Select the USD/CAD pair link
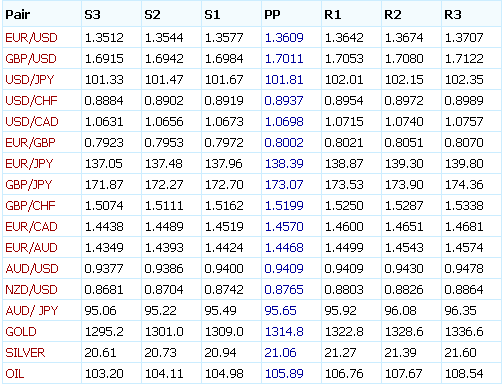 tap(32, 122)
